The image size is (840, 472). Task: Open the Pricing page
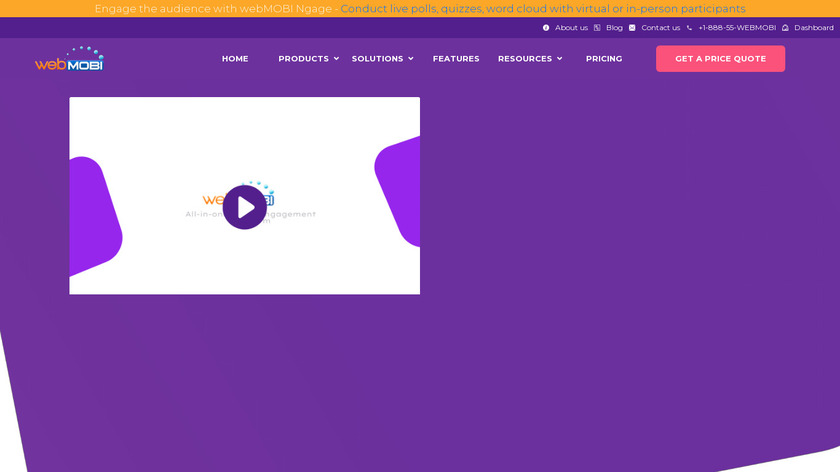point(604,59)
